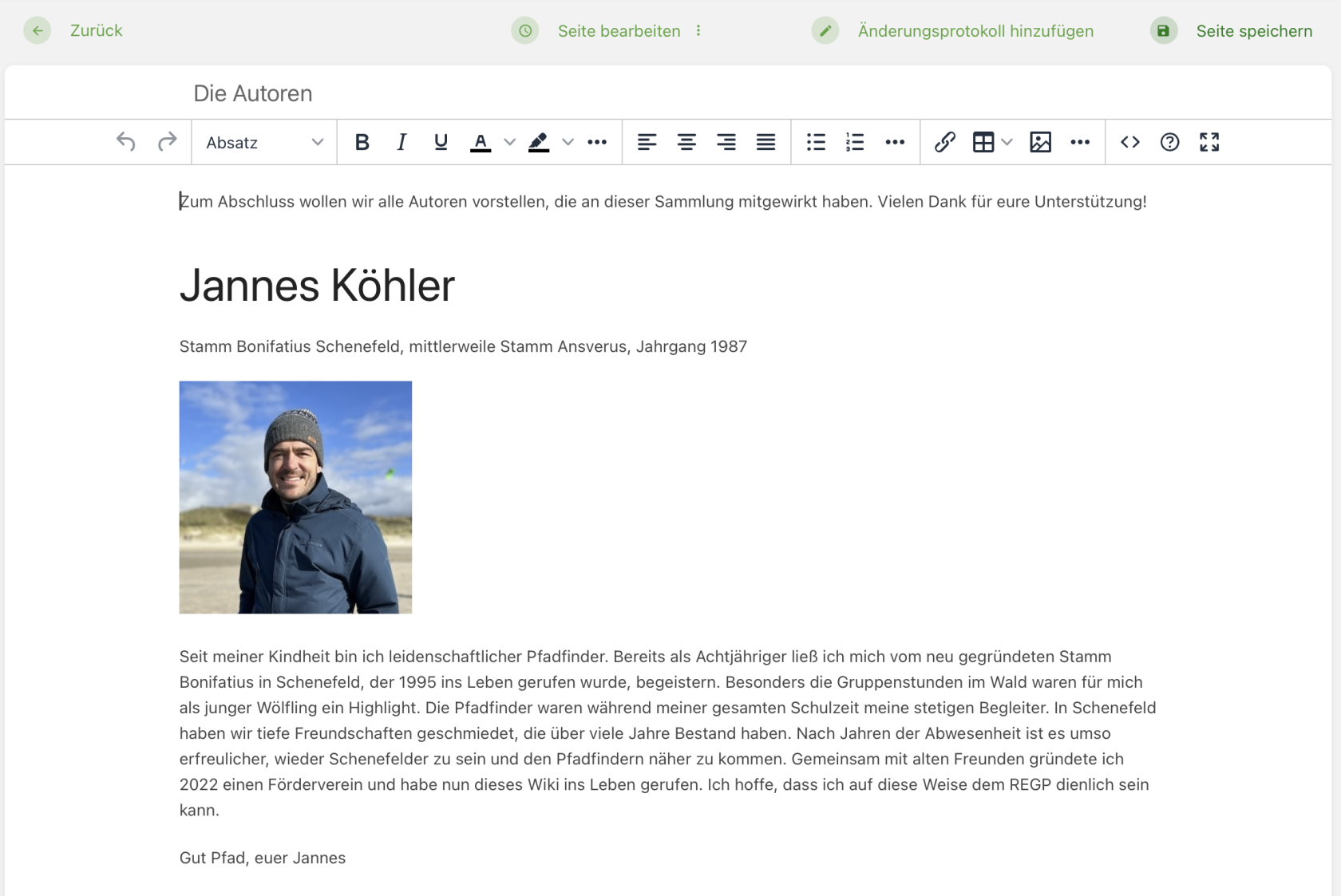Apply highlight color to text
Screen dimensions: 1341x896
pos(539,142)
